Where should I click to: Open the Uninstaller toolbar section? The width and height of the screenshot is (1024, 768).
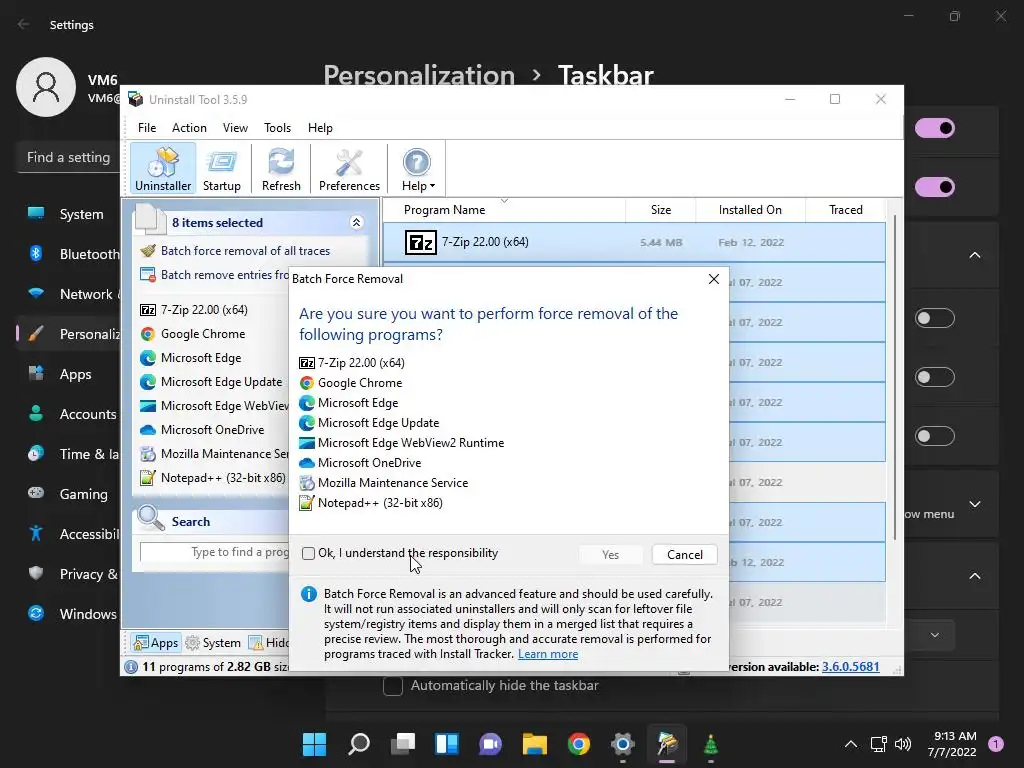(163, 168)
